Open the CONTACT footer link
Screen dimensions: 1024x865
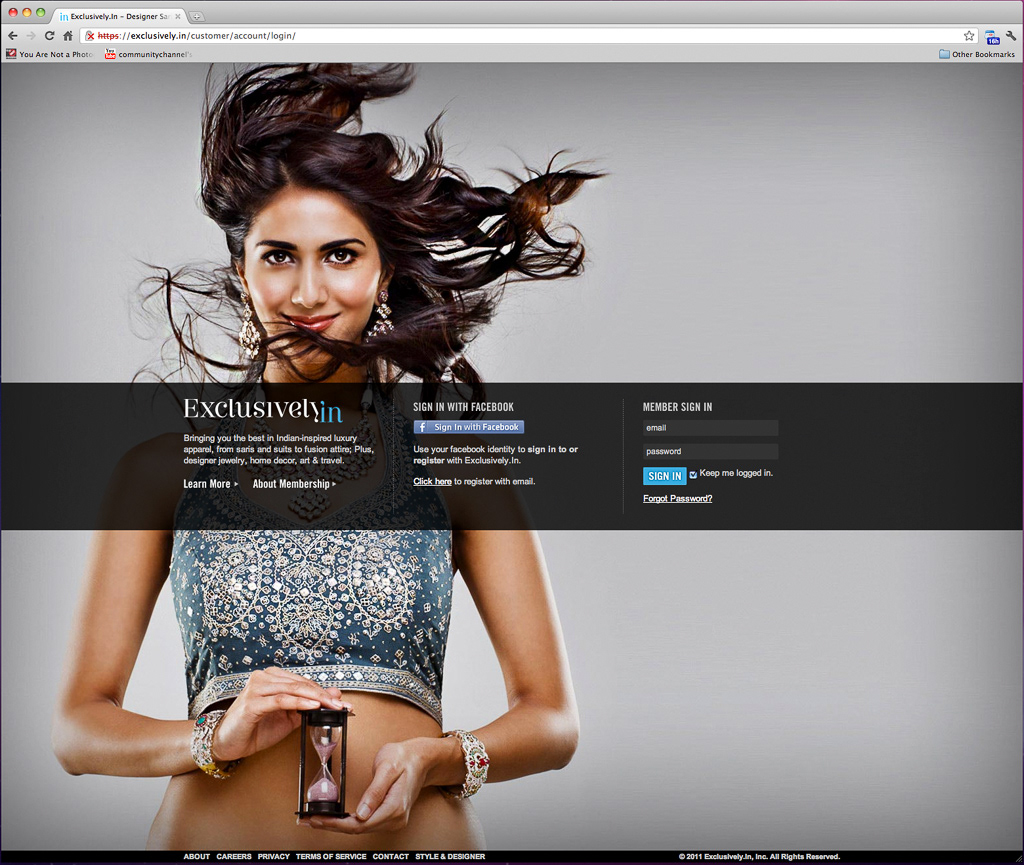pos(391,857)
